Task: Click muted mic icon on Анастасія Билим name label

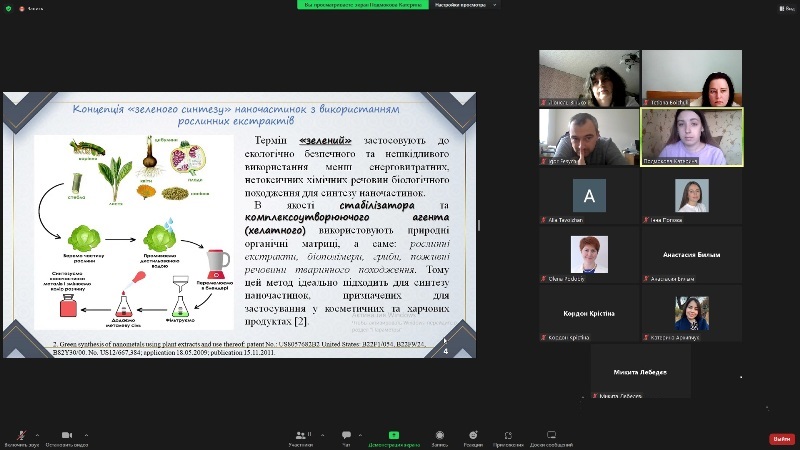Action: (646, 279)
